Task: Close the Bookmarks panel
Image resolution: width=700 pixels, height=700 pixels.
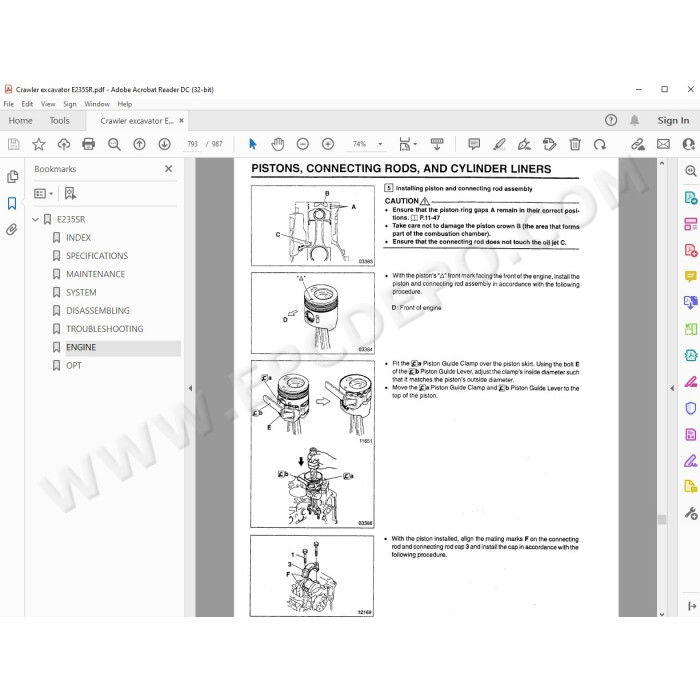Action: tap(168, 169)
